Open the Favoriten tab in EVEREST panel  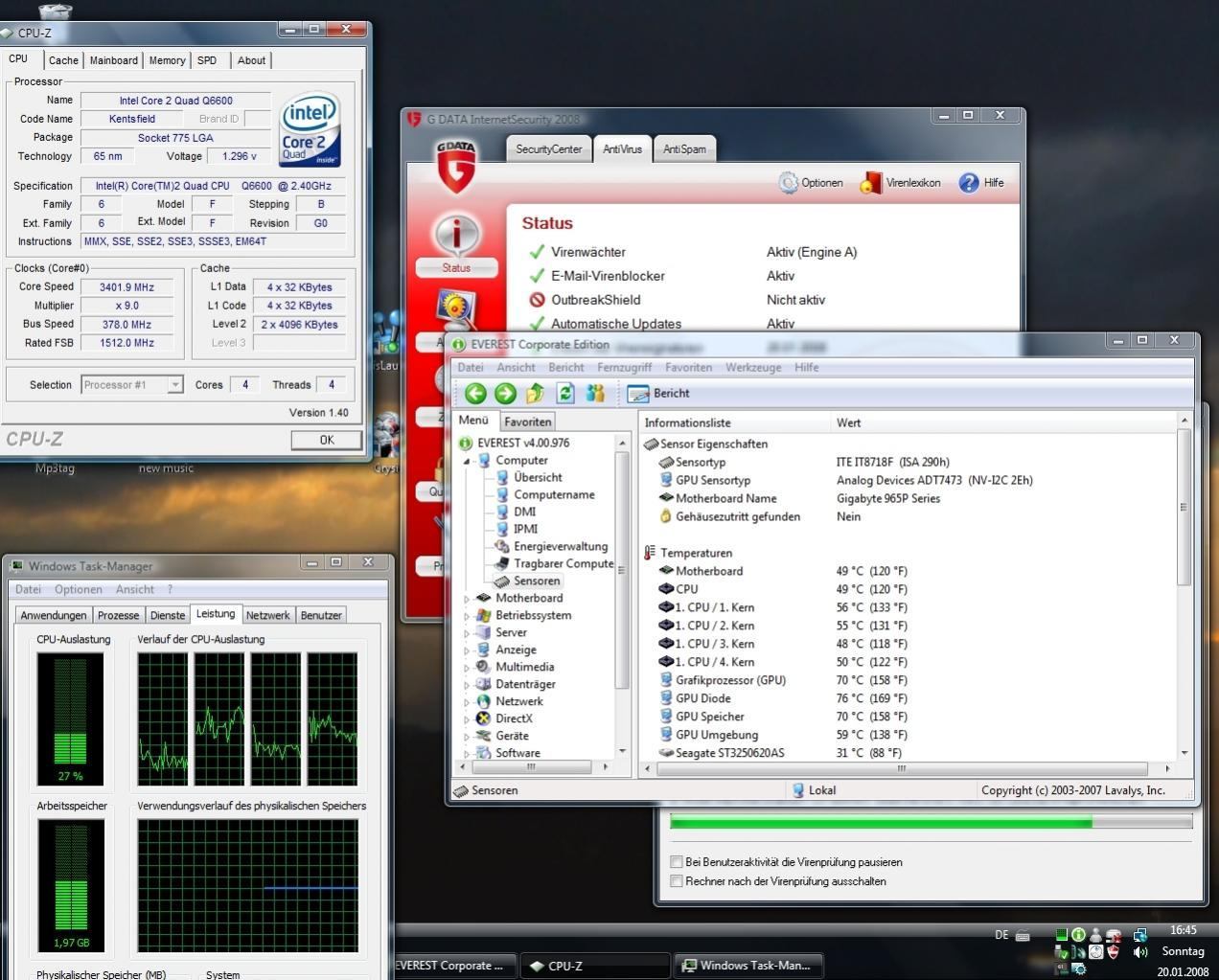pos(527,422)
